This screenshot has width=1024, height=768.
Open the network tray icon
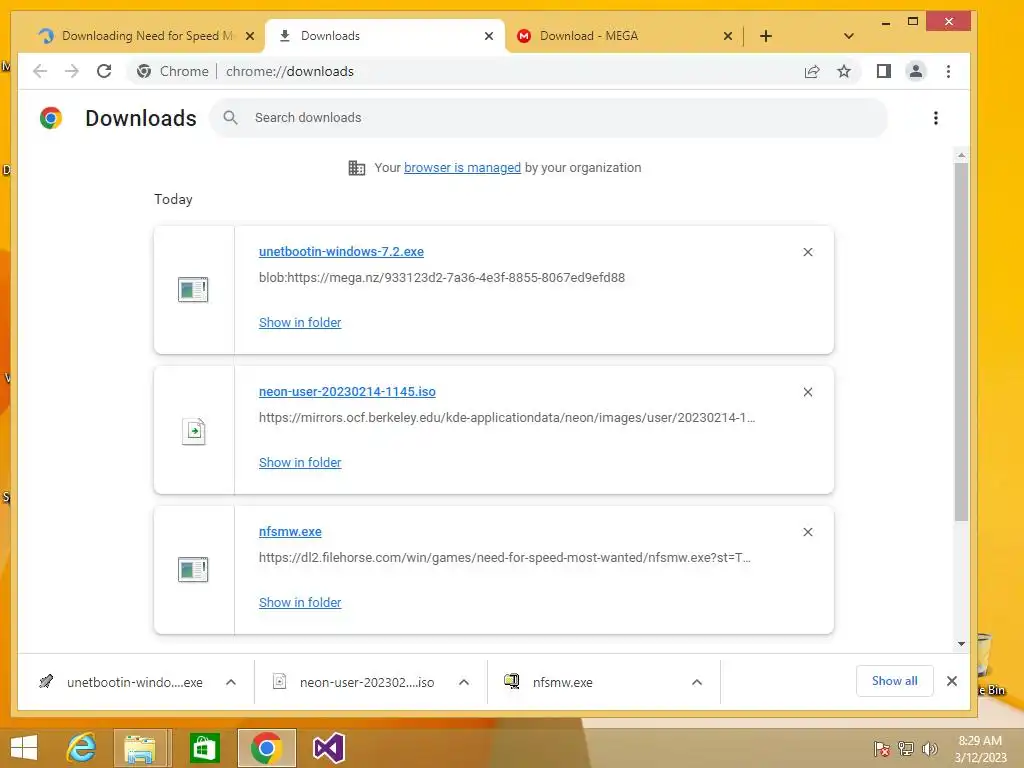pos(906,748)
